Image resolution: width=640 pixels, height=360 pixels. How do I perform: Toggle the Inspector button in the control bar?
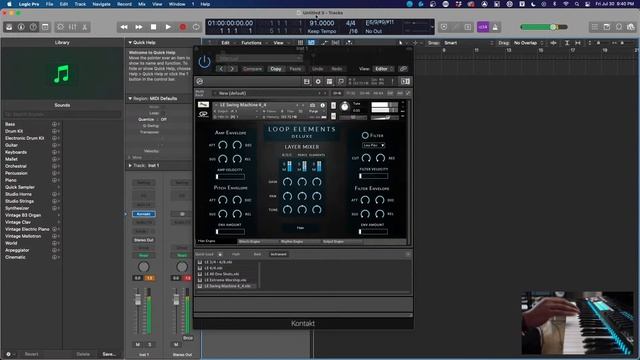coord(21,27)
